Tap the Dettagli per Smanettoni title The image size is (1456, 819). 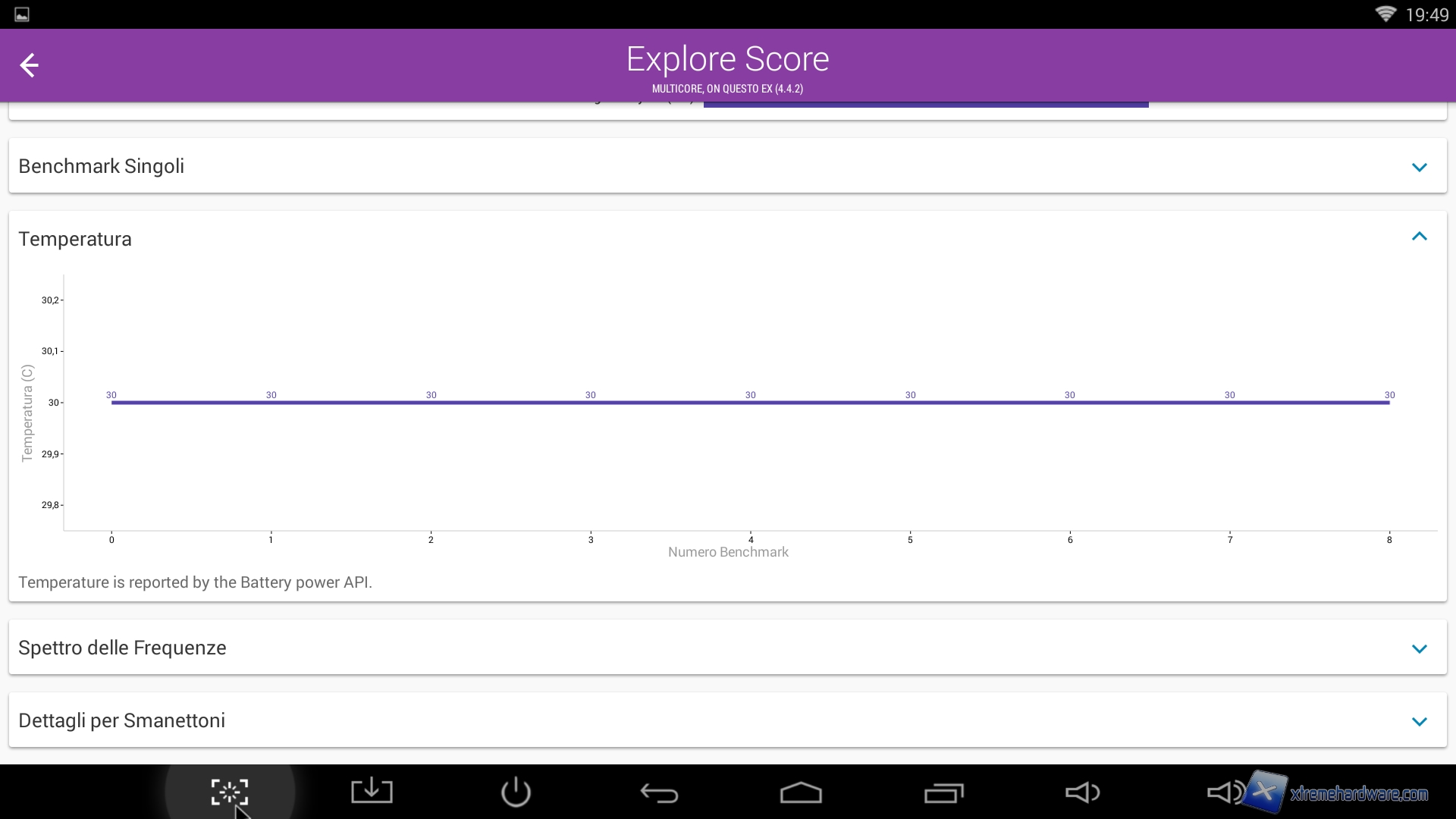pyautogui.click(x=121, y=720)
